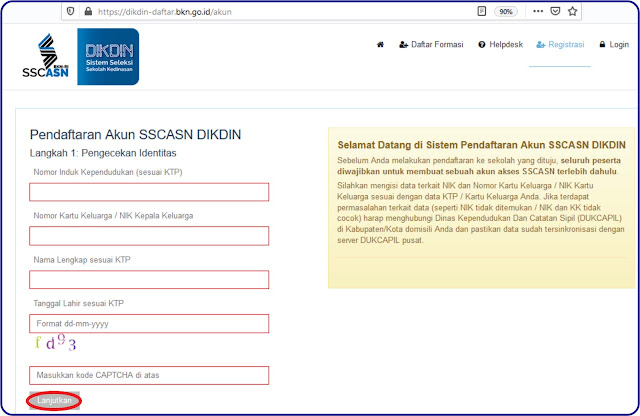Open the page actions three-dot menu
Image resolution: width=640 pixels, height=416 pixels.
point(538,11)
